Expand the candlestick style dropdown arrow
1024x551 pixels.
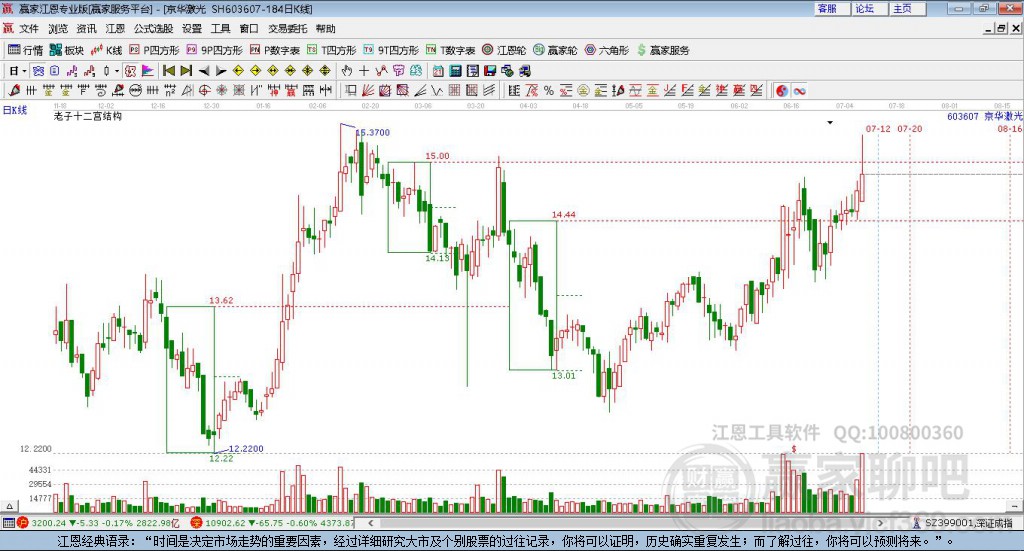116,71
